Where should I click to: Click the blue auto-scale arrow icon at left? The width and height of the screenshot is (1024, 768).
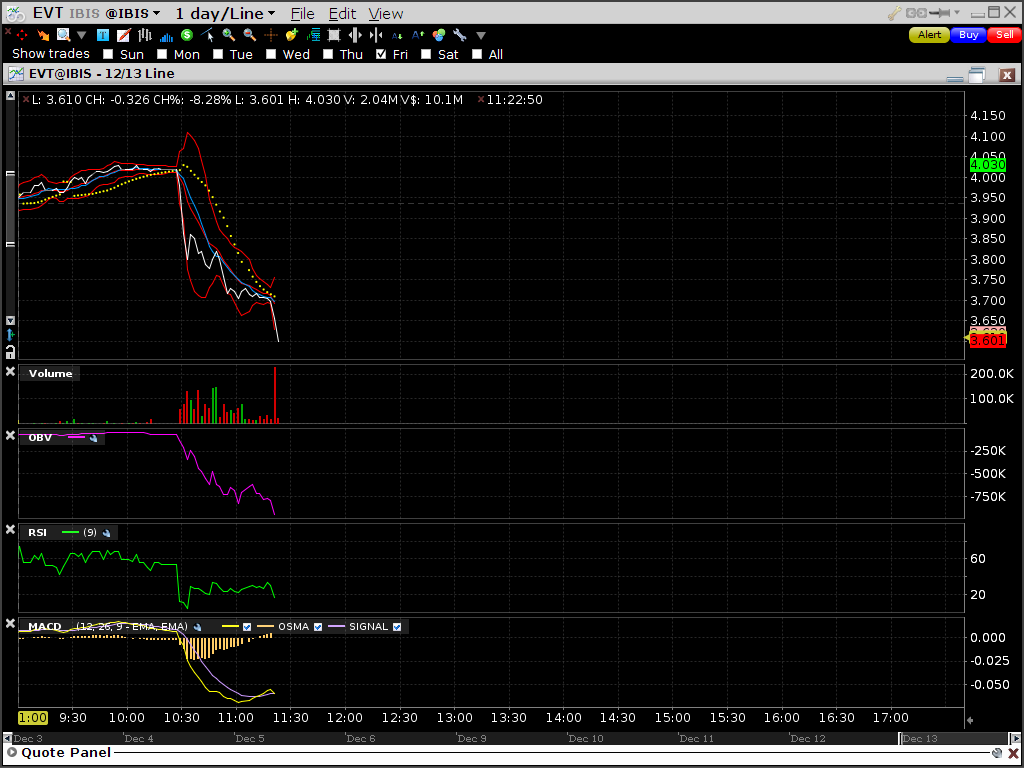(x=10, y=335)
